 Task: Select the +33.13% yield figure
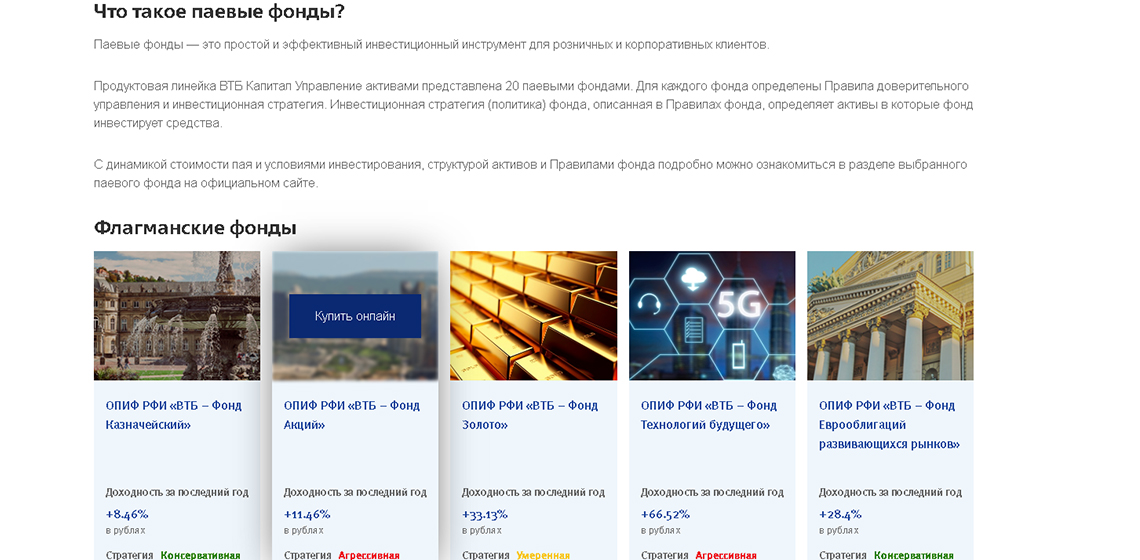coord(485,514)
